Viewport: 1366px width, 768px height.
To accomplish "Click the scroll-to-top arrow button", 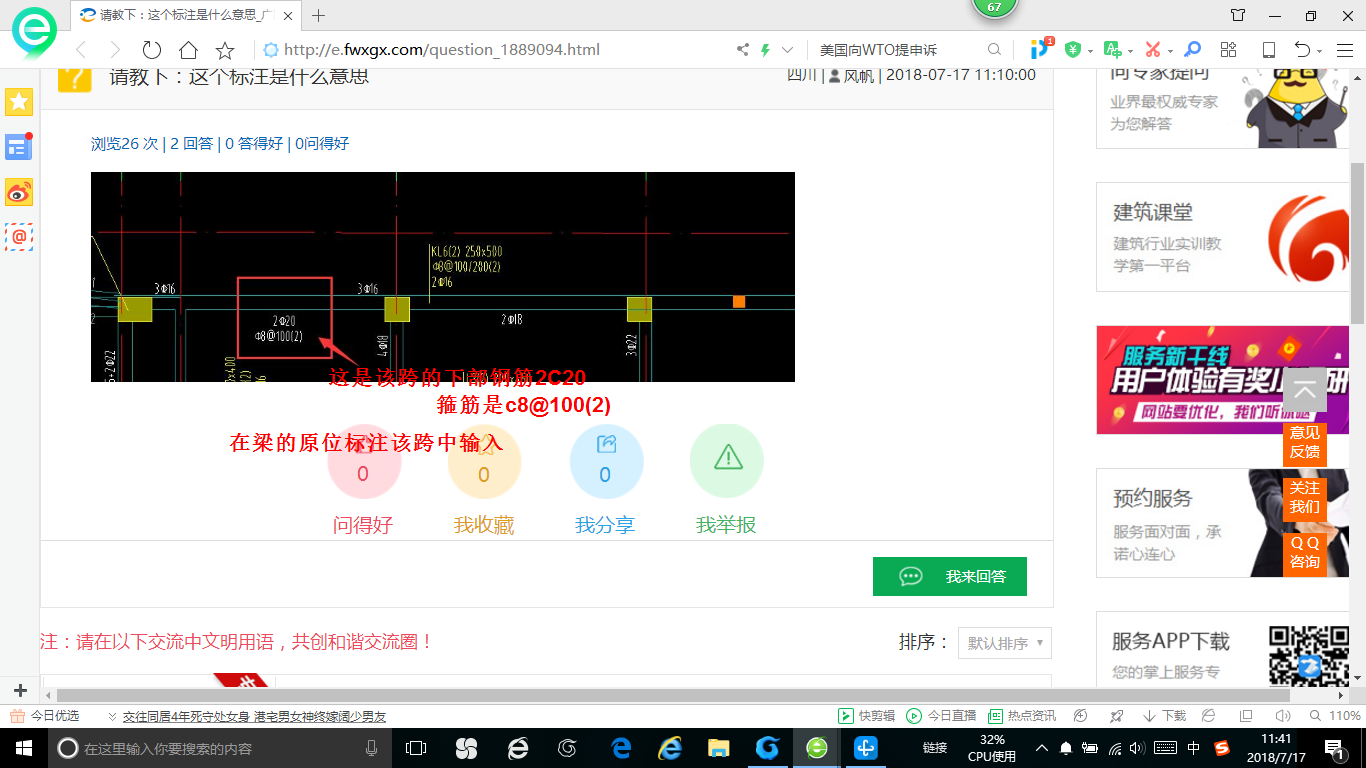I will (1305, 391).
